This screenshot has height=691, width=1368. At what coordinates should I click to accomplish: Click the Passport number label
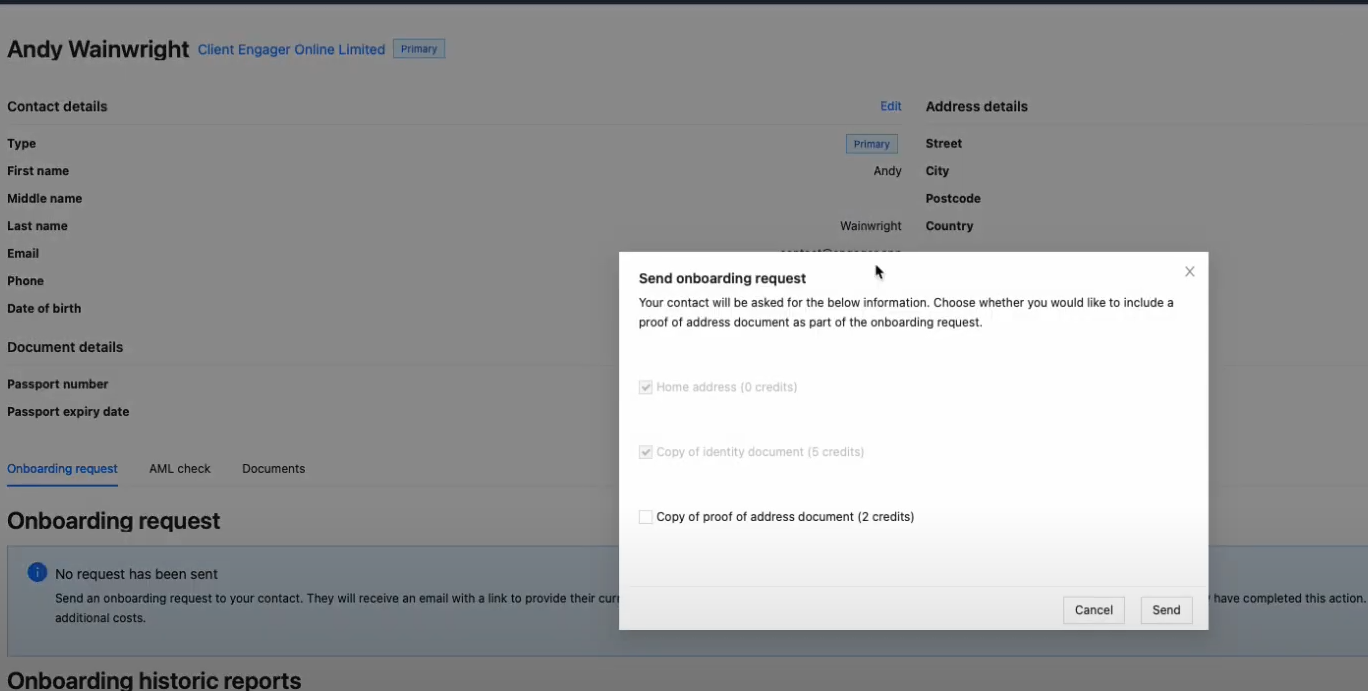coord(58,384)
